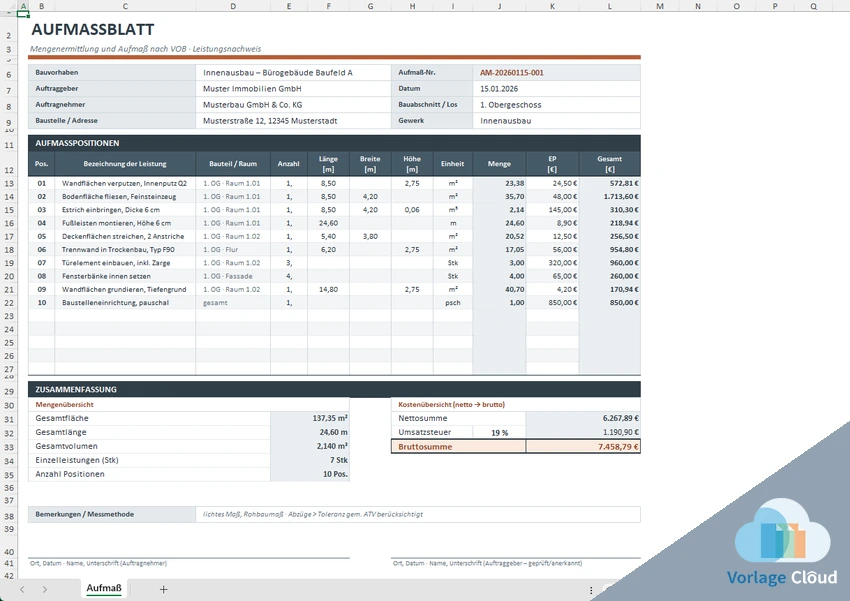The height and width of the screenshot is (601, 850).
Task: Select 'Wandflächen verputzen, Innenputz Q2' cell
Action: point(125,183)
